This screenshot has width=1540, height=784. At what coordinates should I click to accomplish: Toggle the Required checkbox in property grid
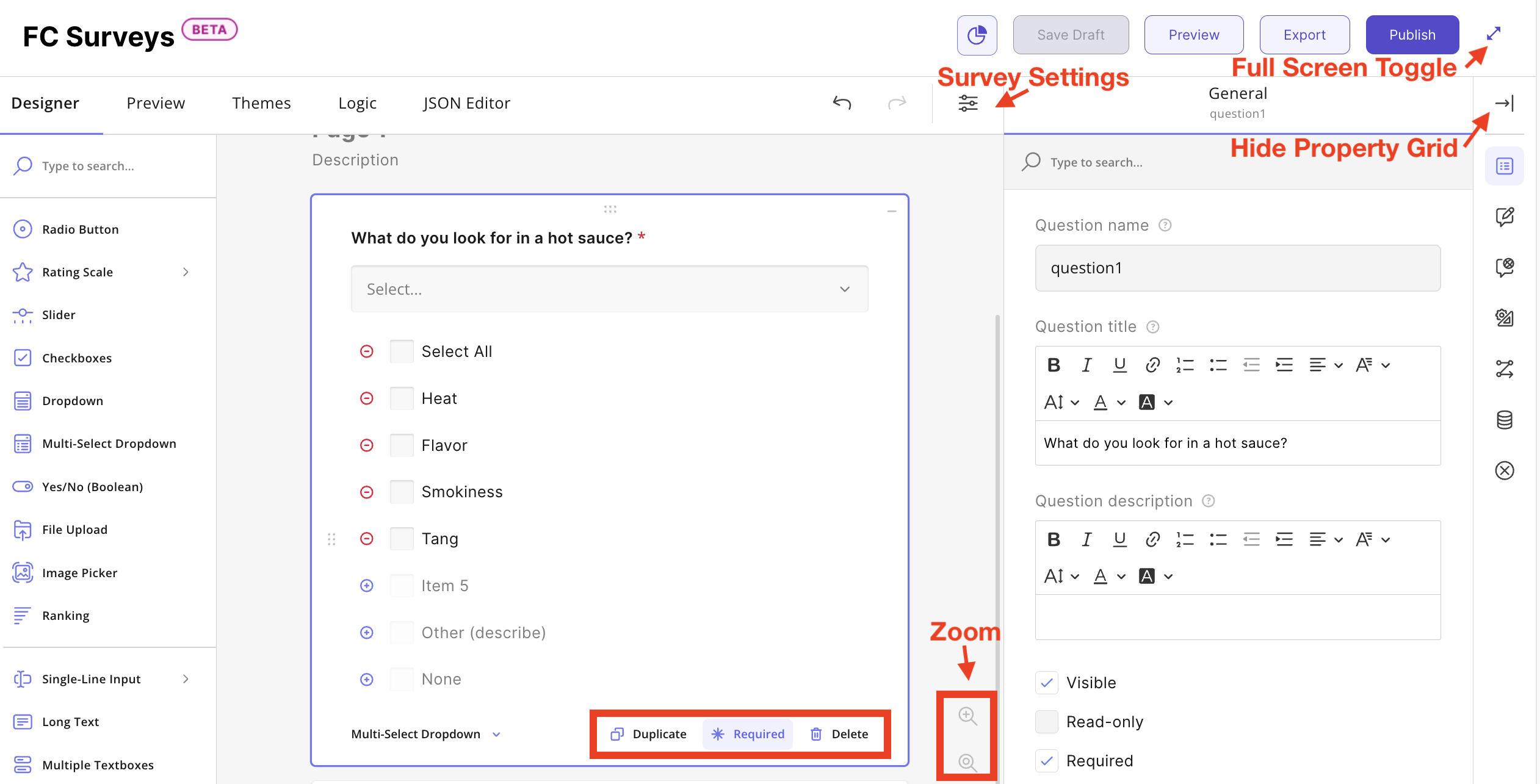coord(1047,761)
